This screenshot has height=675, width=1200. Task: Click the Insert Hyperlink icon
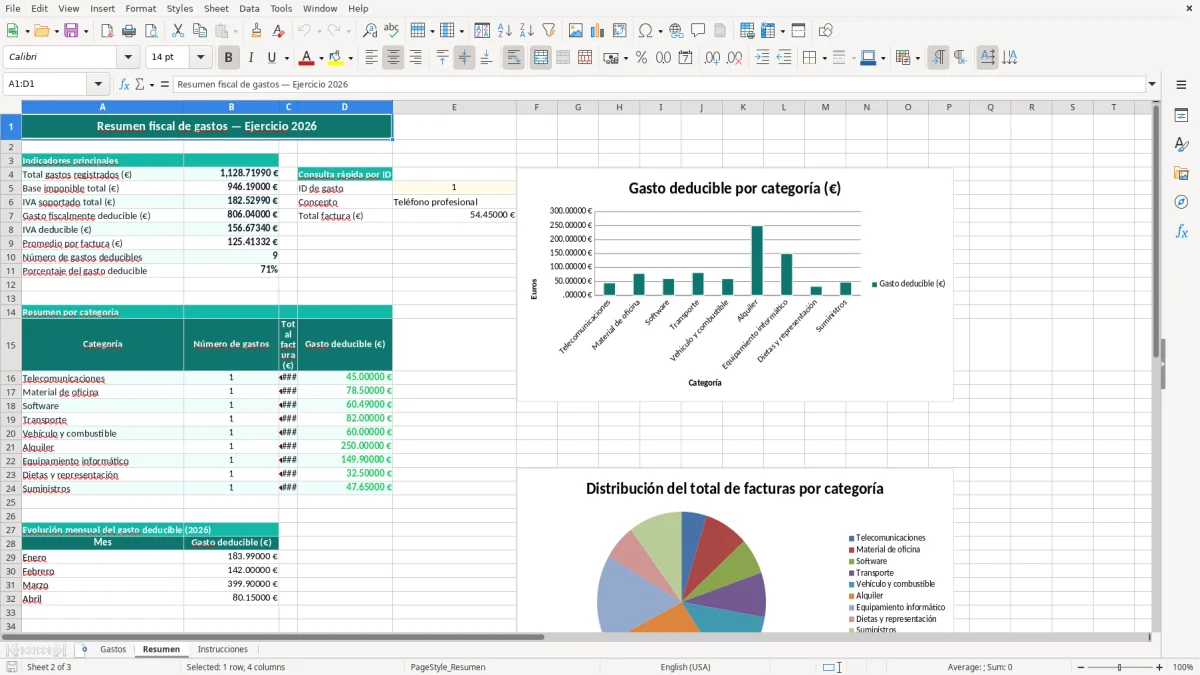click(x=676, y=31)
